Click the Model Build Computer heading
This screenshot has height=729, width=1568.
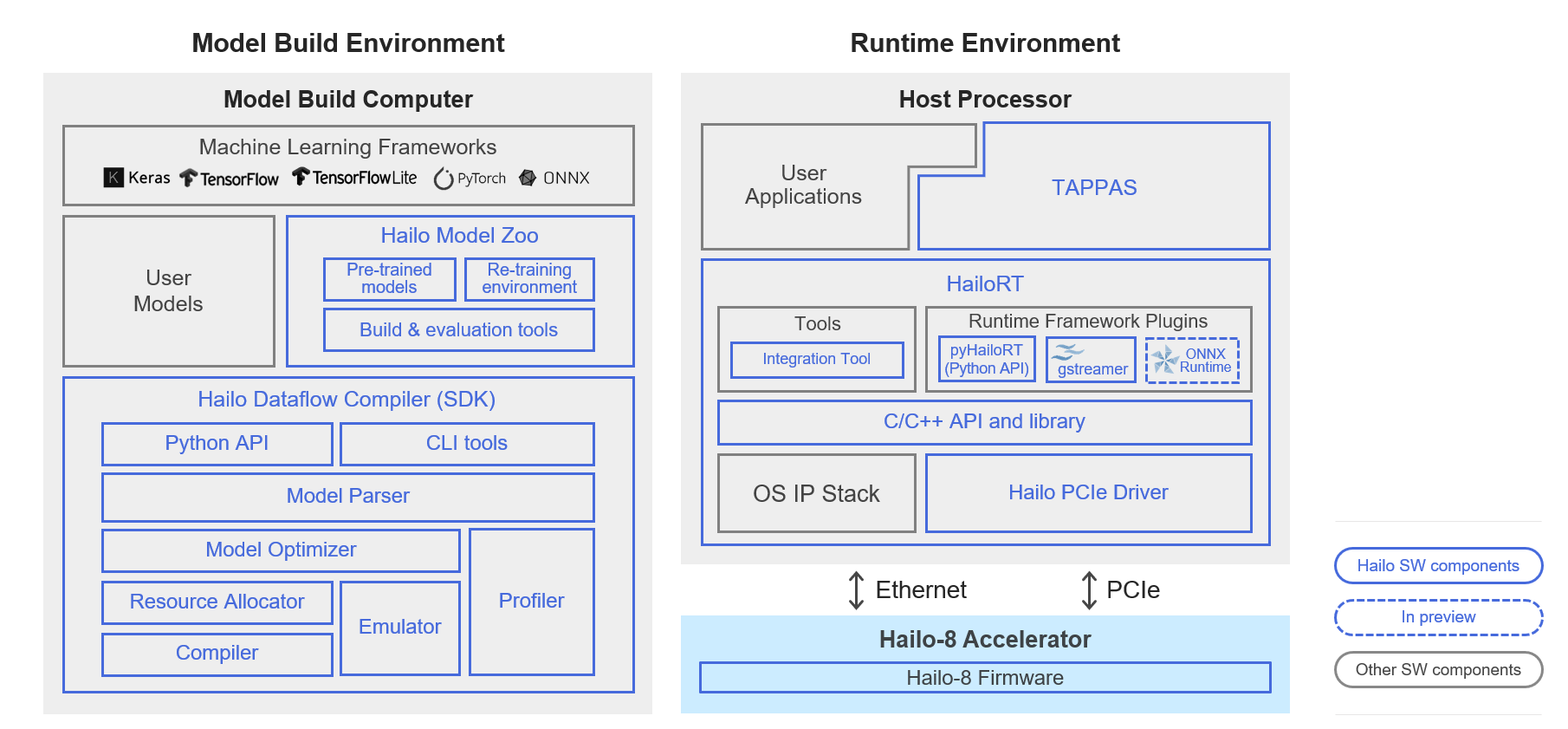[x=348, y=100]
